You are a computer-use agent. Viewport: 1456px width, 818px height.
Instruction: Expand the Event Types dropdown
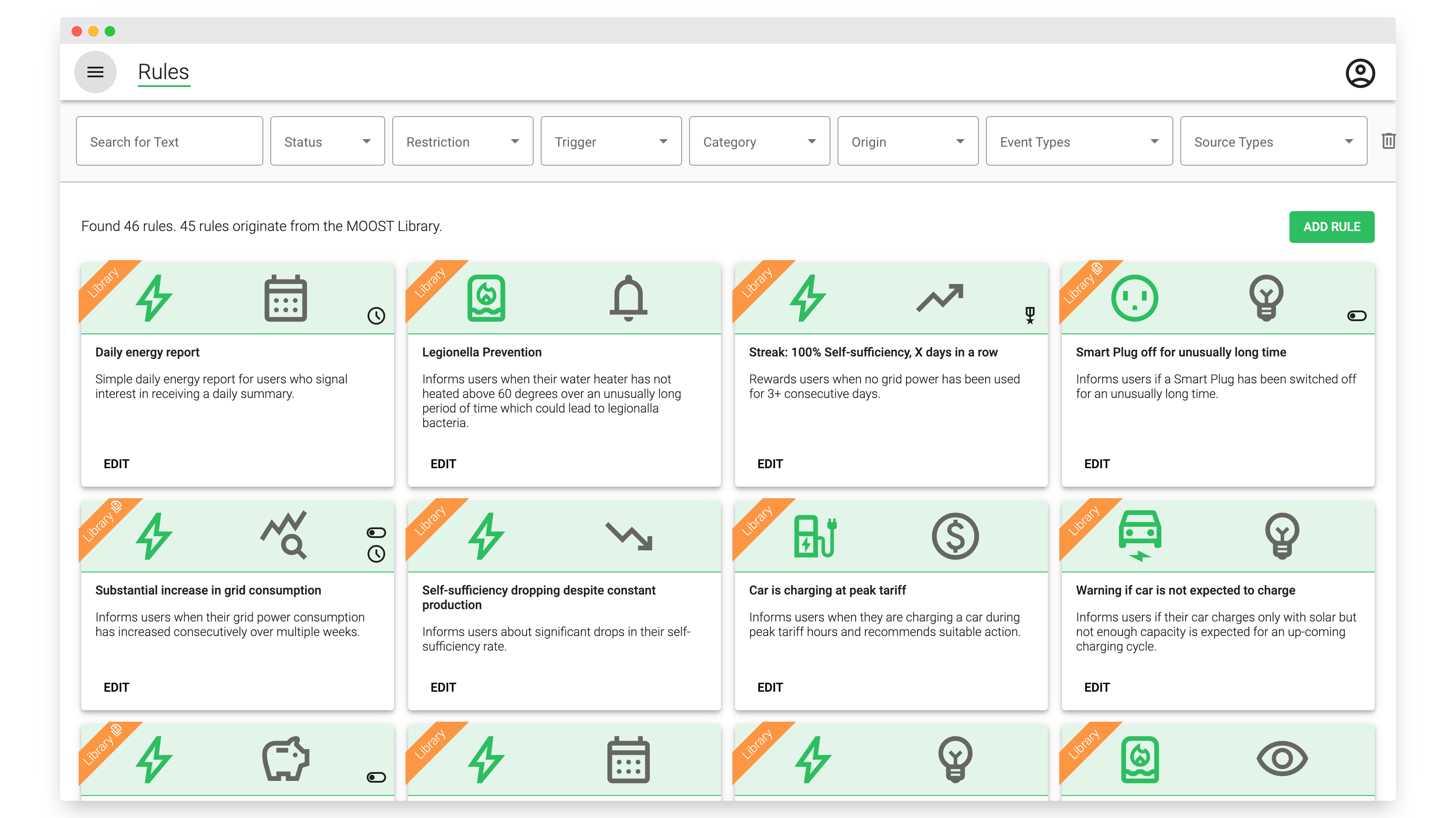(1078, 141)
